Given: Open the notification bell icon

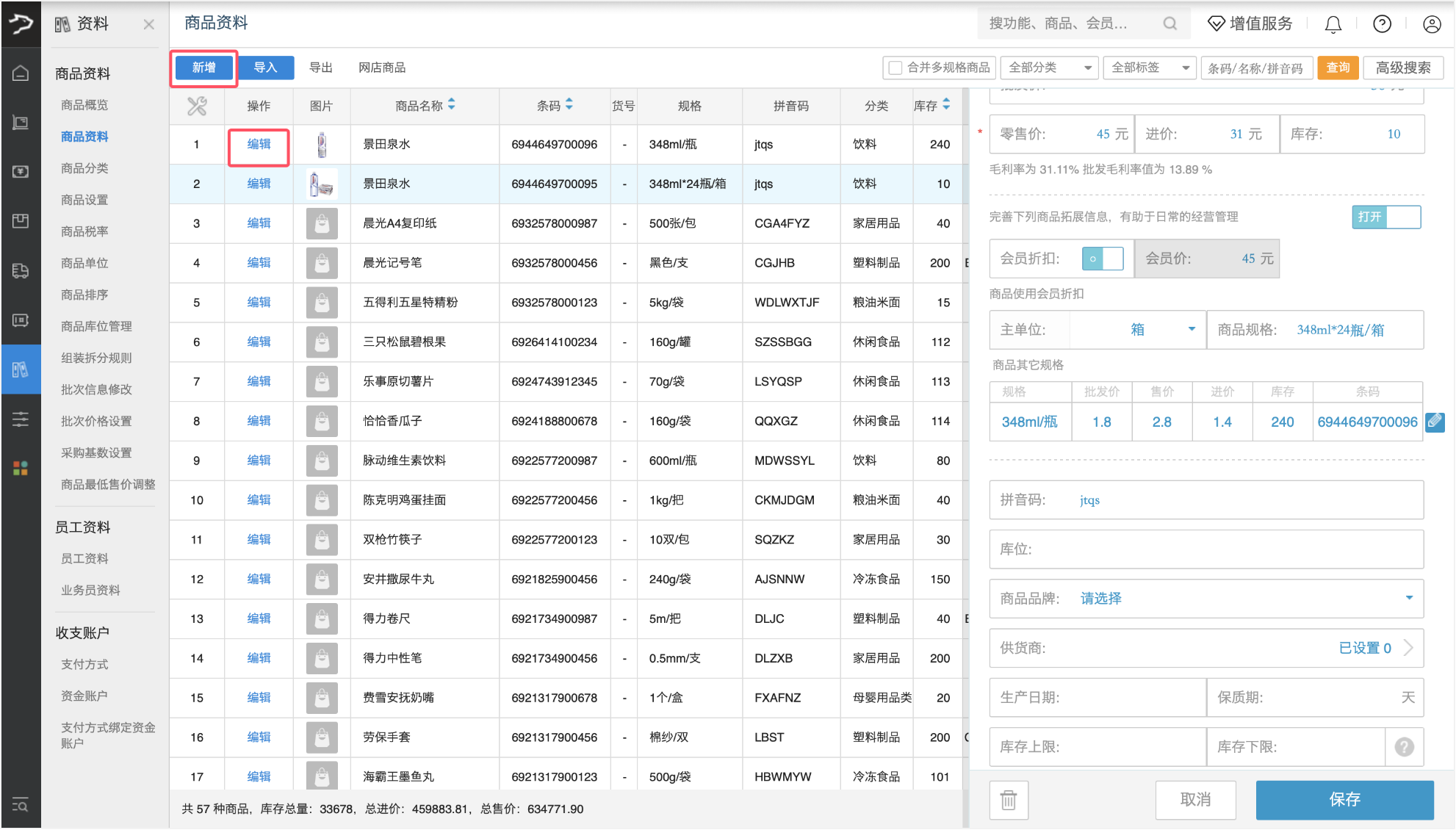Looking at the screenshot, I should click(x=1332, y=24).
